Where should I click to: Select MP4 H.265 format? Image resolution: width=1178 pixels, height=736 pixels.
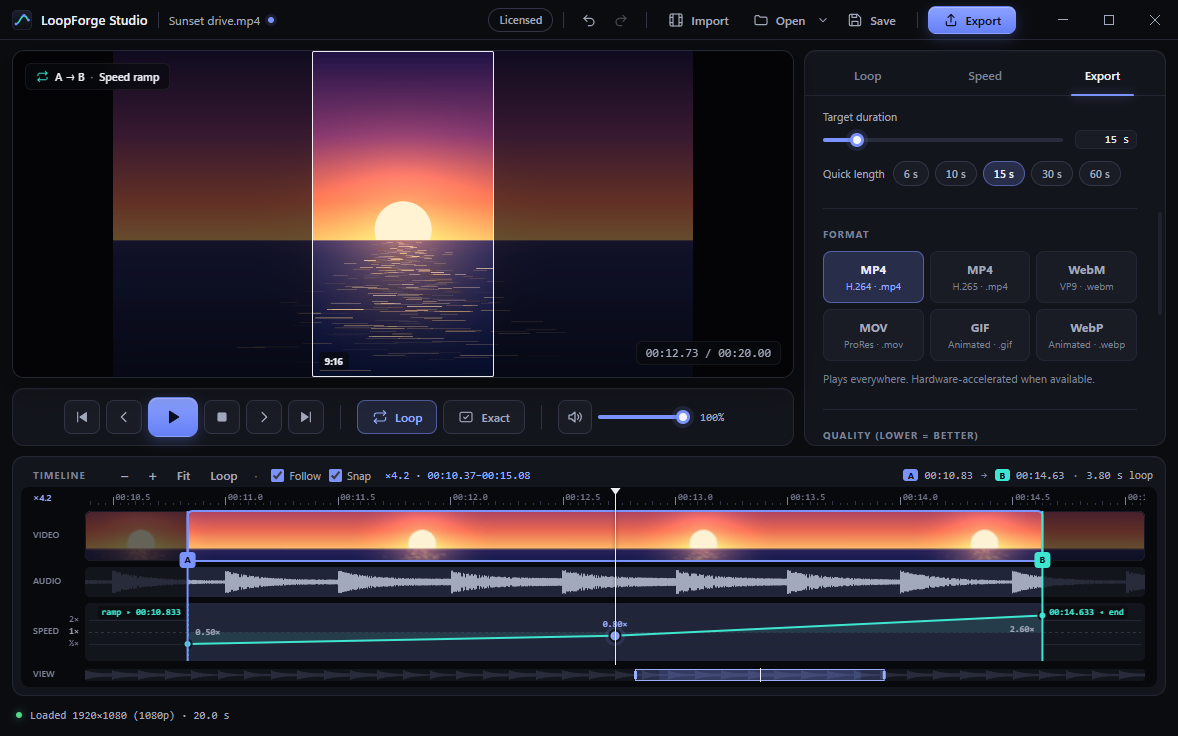tap(980, 277)
